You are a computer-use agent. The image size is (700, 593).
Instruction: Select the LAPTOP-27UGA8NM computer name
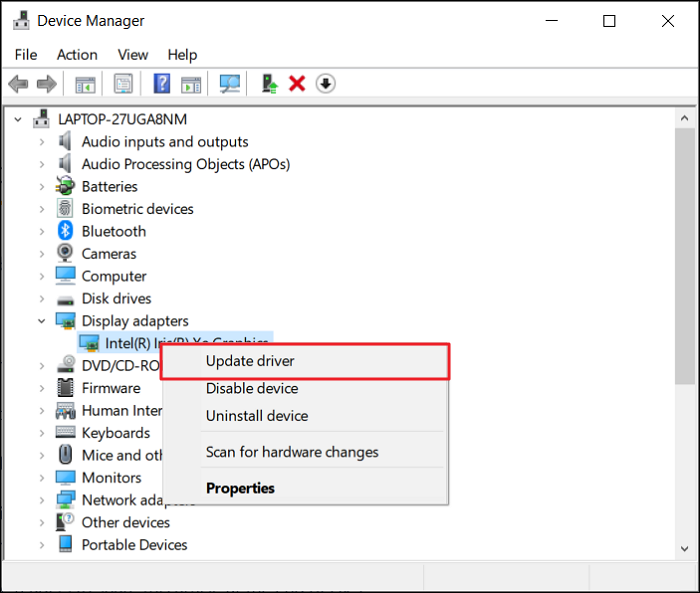[122, 119]
